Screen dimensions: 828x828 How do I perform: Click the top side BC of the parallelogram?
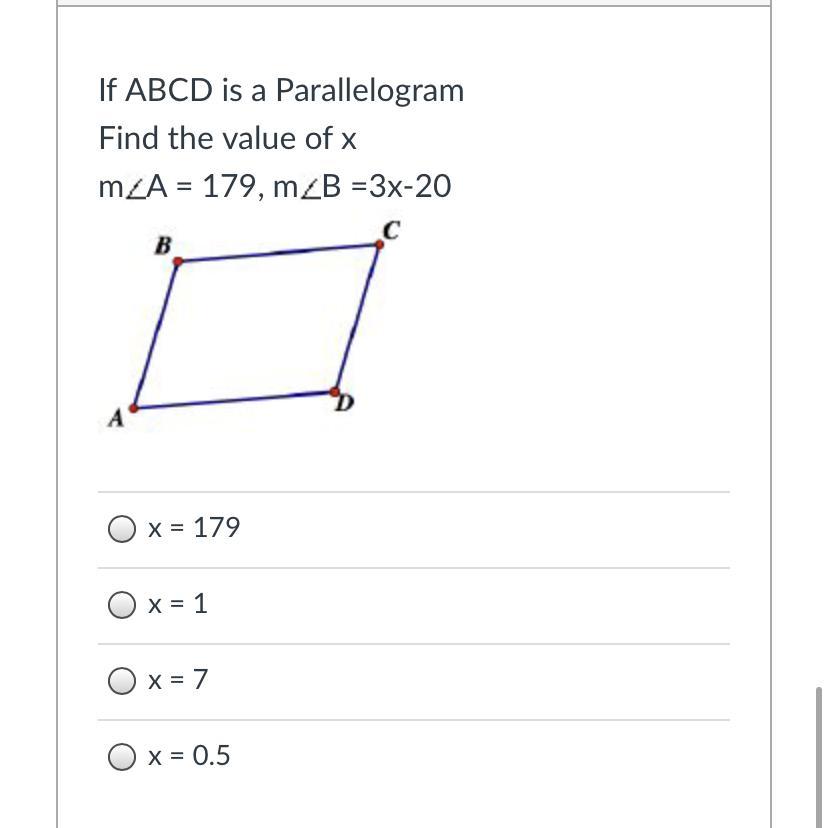pos(279,253)
